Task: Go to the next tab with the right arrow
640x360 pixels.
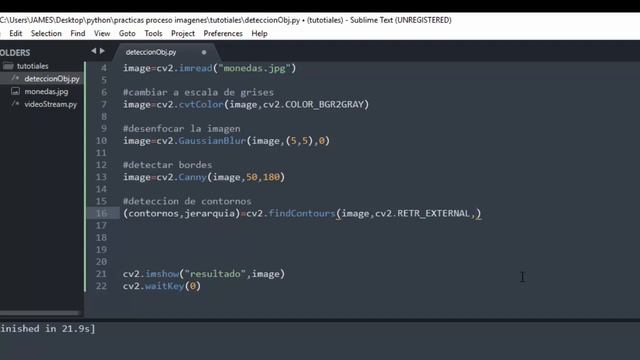Action: pyautogui.click(x=102, y=51)
